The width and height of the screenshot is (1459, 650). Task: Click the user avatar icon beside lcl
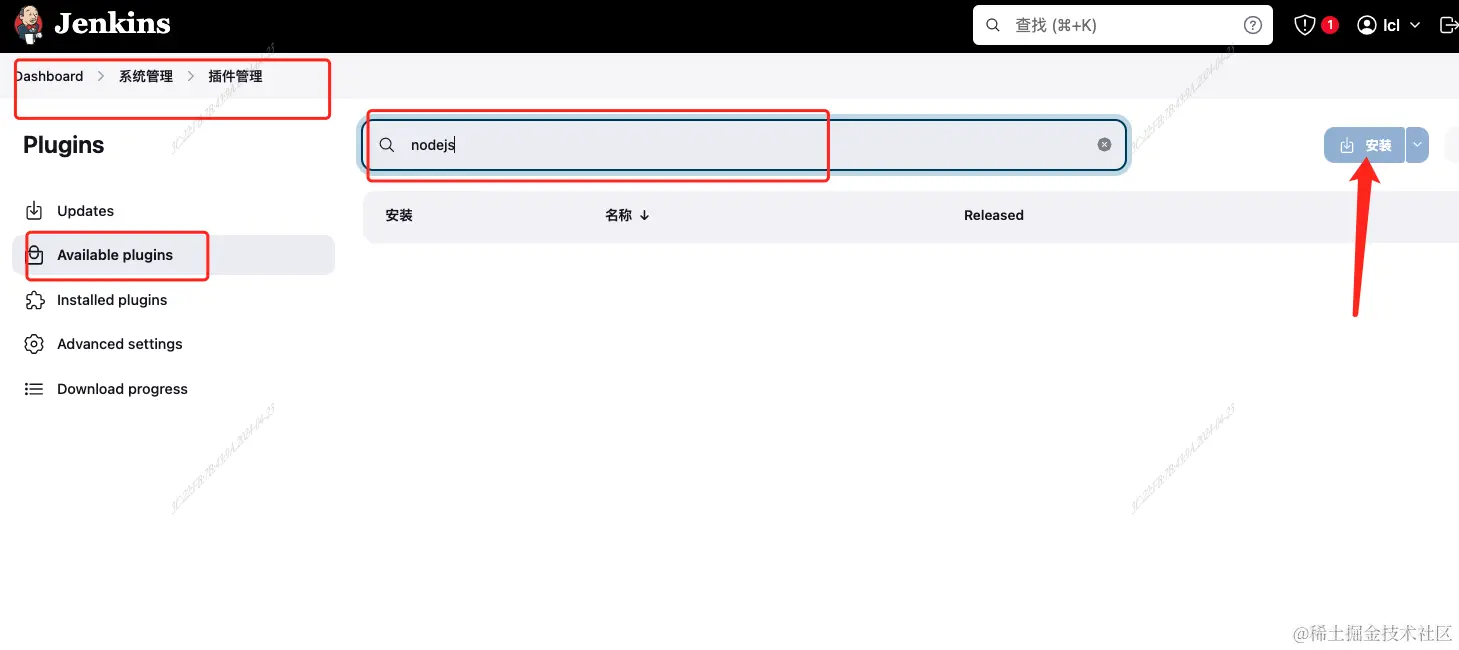pyautogui.click(x=1367, y=25)
